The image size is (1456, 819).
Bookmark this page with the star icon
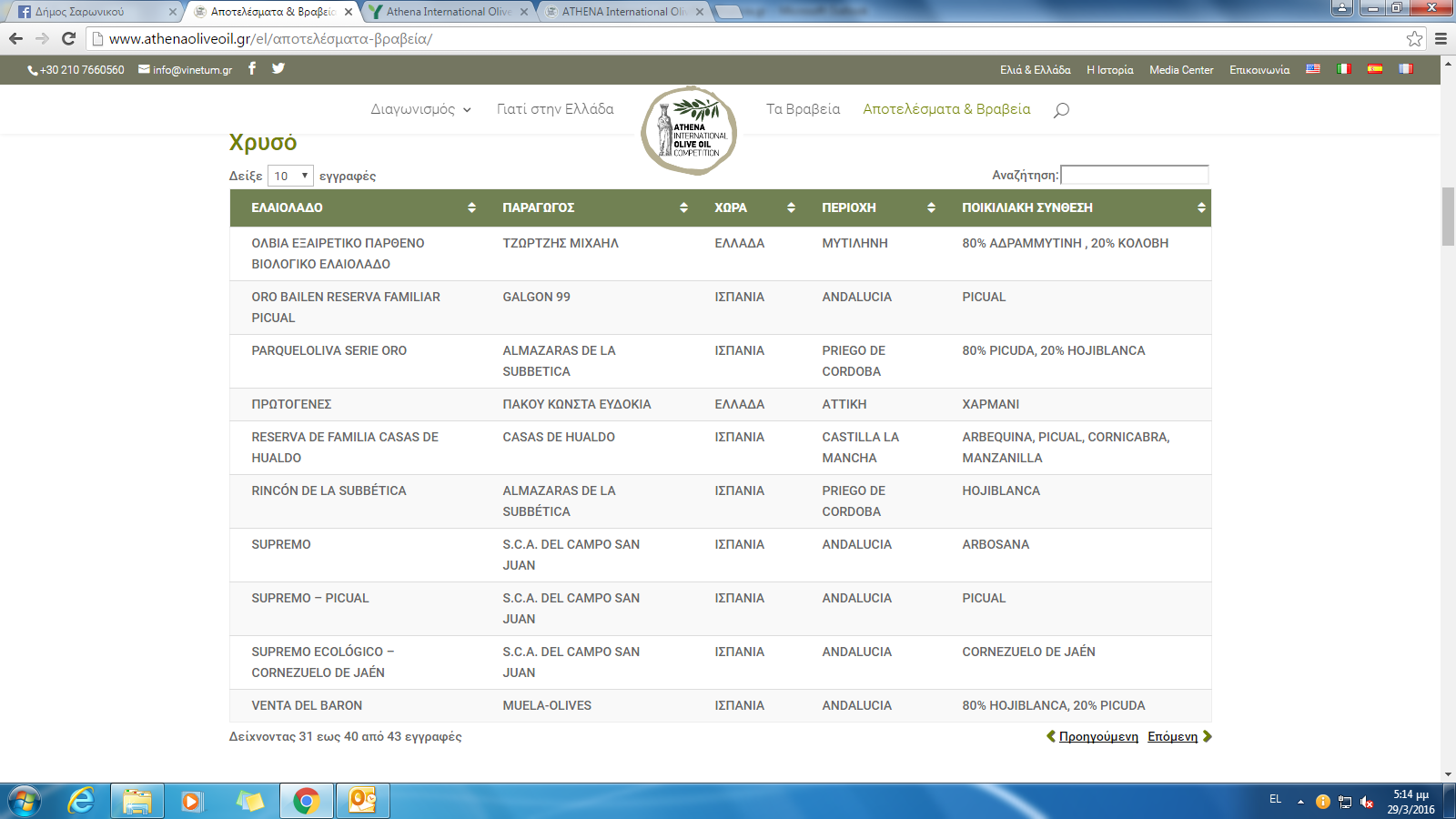[x=1414, y=38]
